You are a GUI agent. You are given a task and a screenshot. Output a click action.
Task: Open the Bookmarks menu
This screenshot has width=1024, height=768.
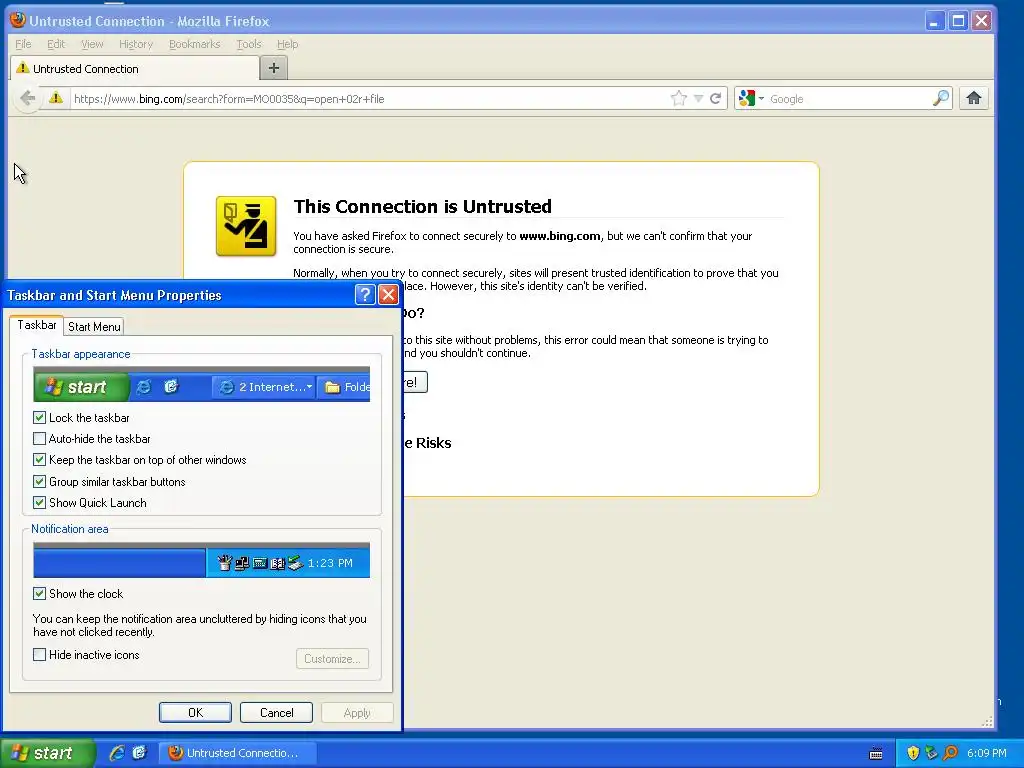[195, 44]
